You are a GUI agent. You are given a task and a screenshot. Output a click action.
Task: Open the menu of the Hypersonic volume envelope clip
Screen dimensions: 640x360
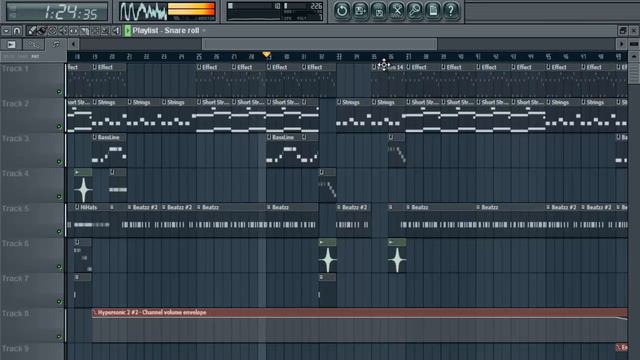point(95,313)
